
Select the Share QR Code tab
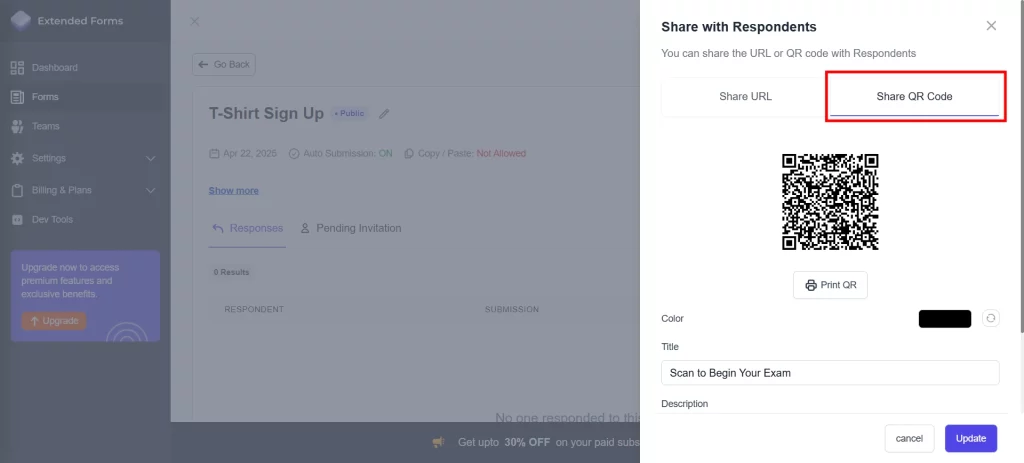click(914, 97)
